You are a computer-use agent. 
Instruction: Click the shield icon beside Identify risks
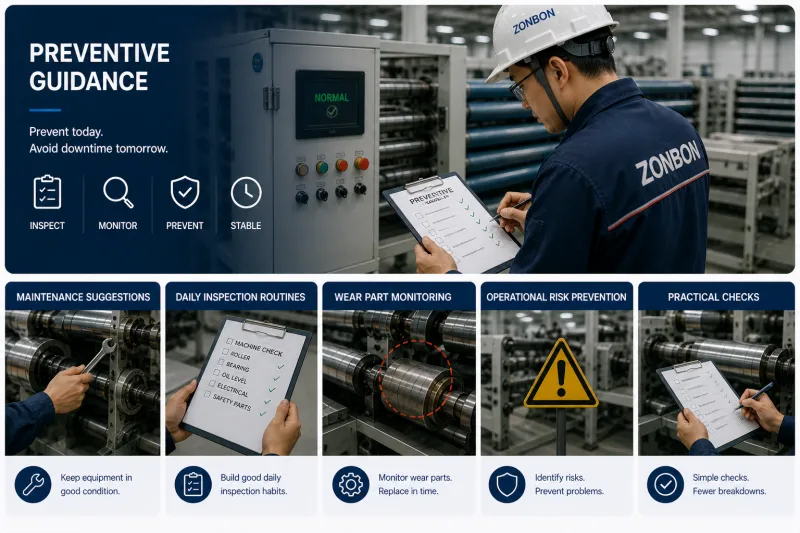point(507,484)
